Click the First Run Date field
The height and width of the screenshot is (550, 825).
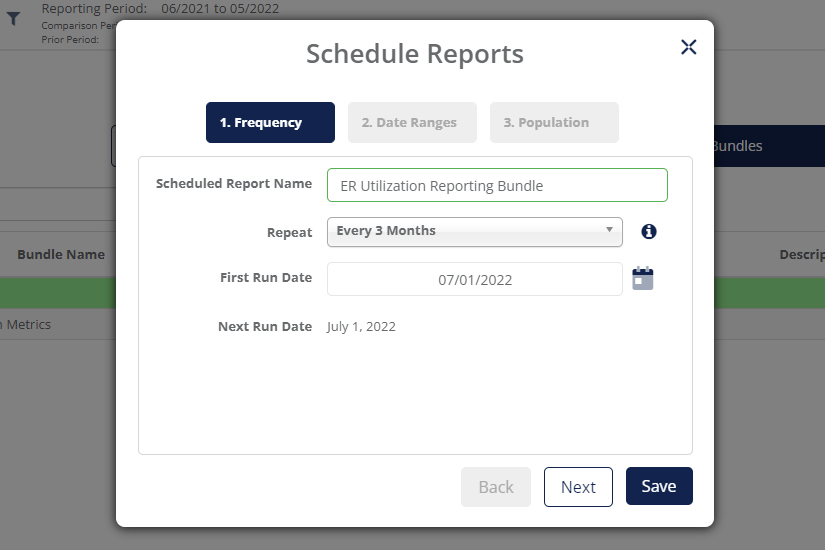[x=474, y=280]
